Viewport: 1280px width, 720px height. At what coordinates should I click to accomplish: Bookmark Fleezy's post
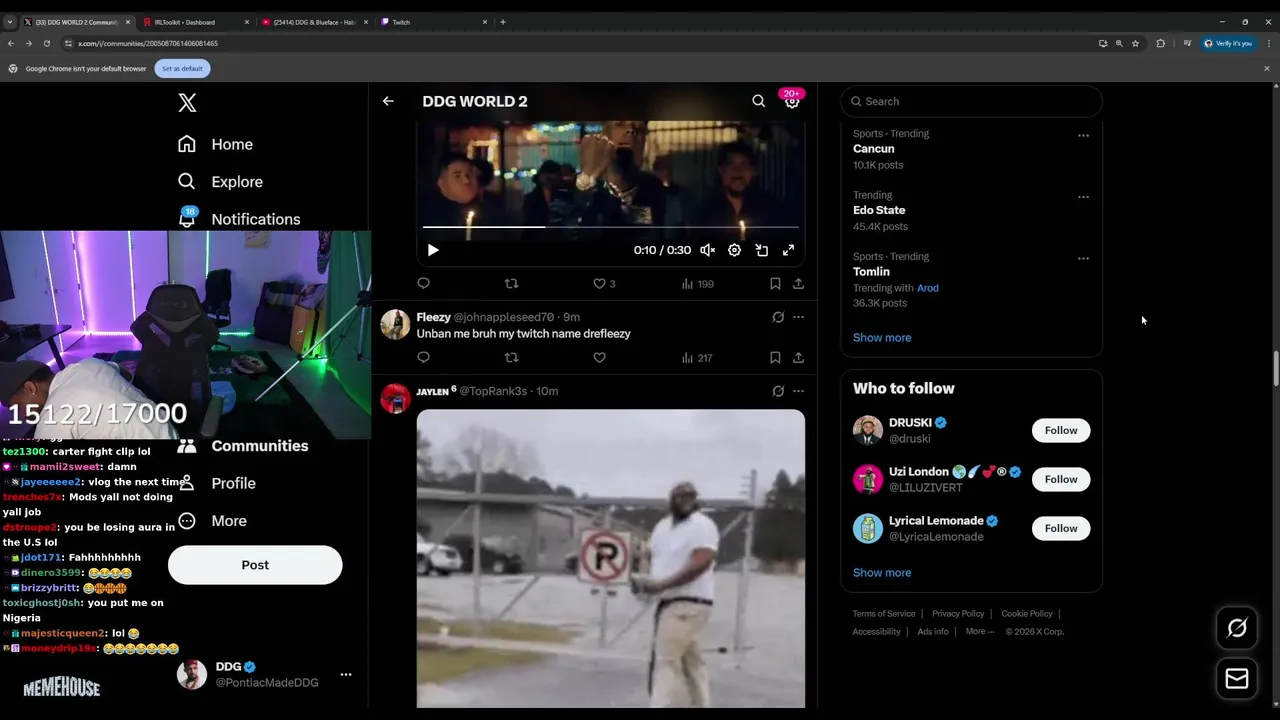[x=775, y=357]
